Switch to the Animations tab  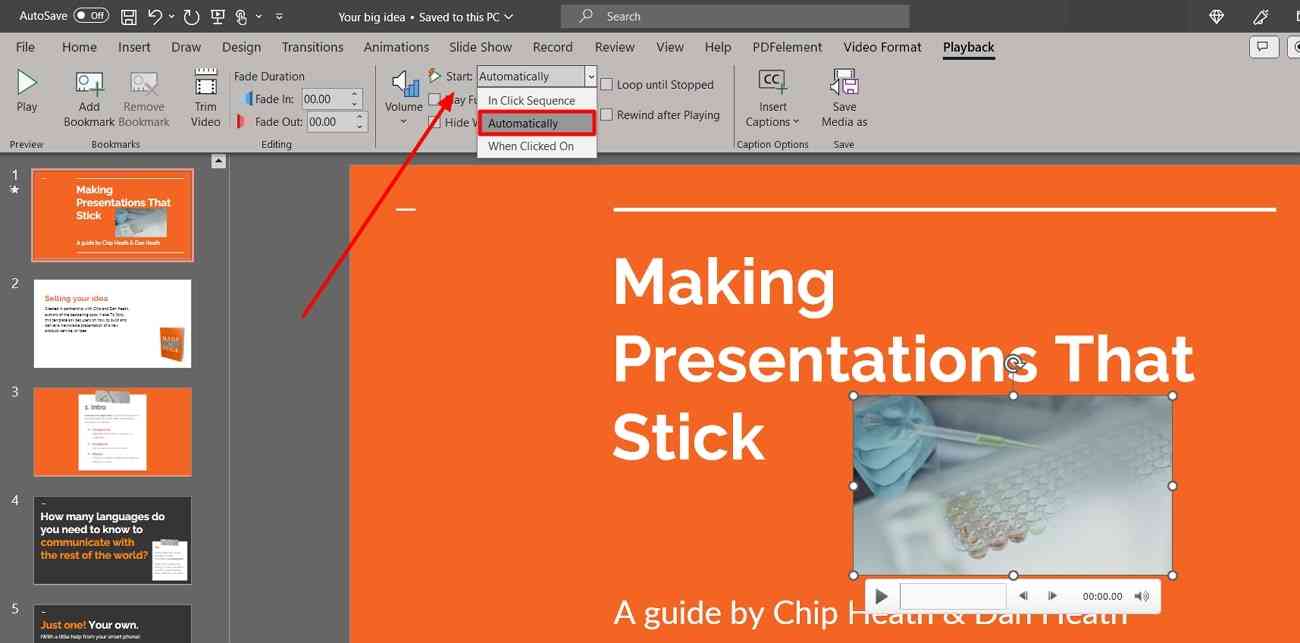pos(396,47)
